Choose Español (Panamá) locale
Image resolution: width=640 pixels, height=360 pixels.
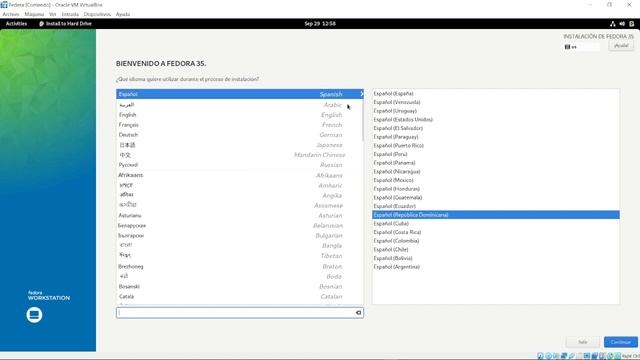[x=496, y=163]
